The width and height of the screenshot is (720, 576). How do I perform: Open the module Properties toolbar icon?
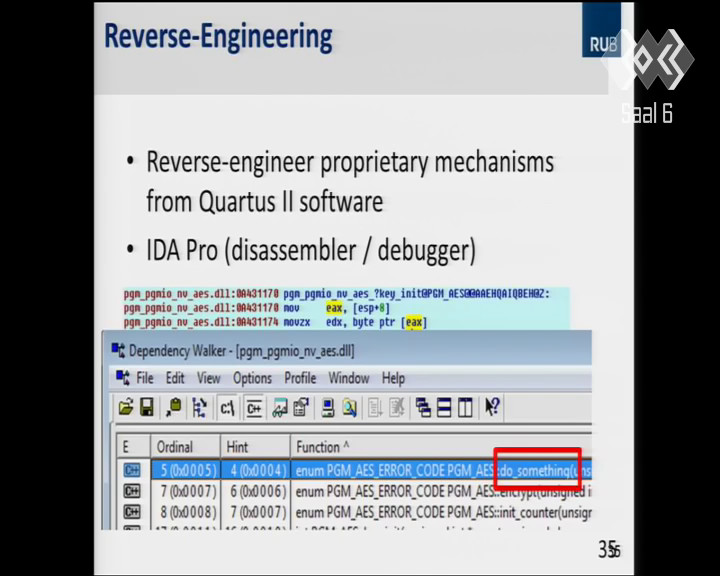(x=301, y=407)
